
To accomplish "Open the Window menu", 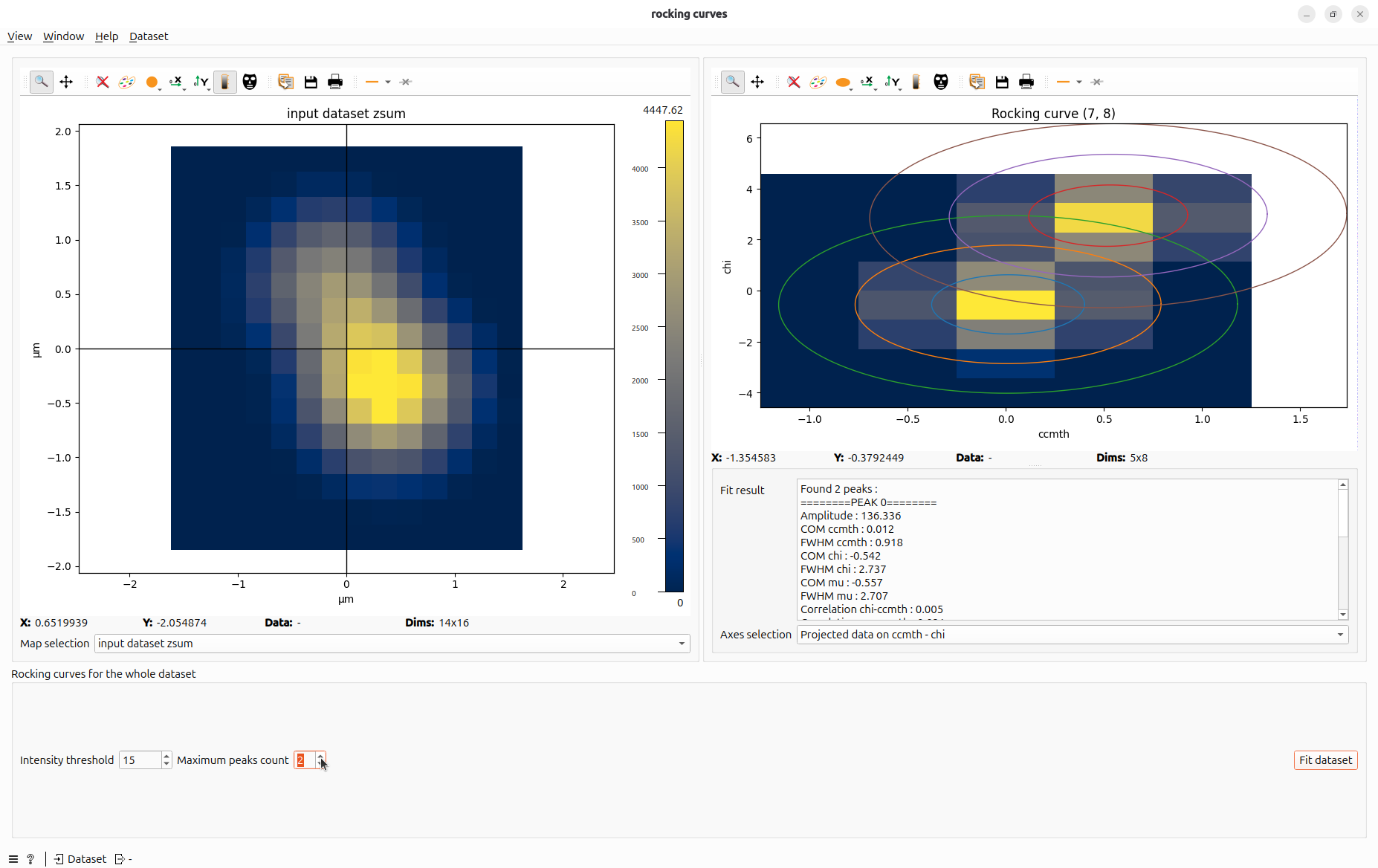I will point(63,36).
